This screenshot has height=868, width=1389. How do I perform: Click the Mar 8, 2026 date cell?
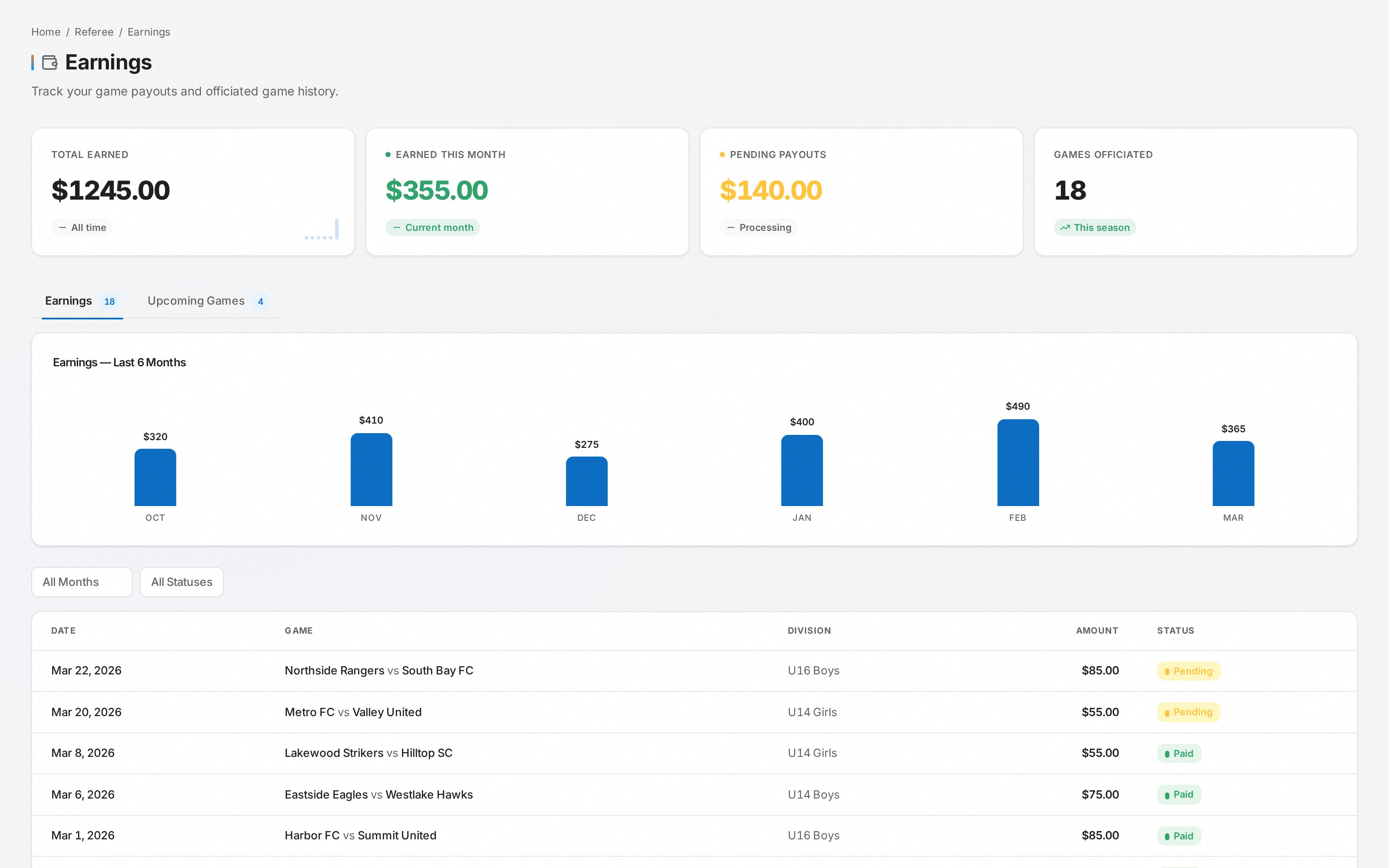[82, 753]
